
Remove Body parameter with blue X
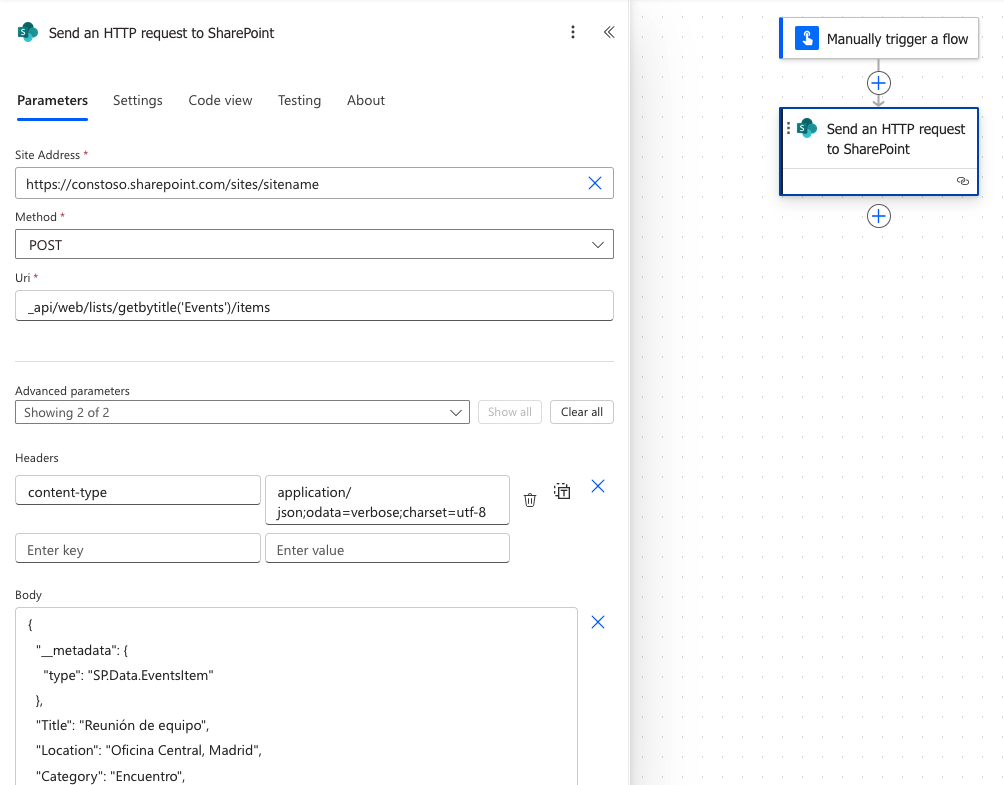598,622
